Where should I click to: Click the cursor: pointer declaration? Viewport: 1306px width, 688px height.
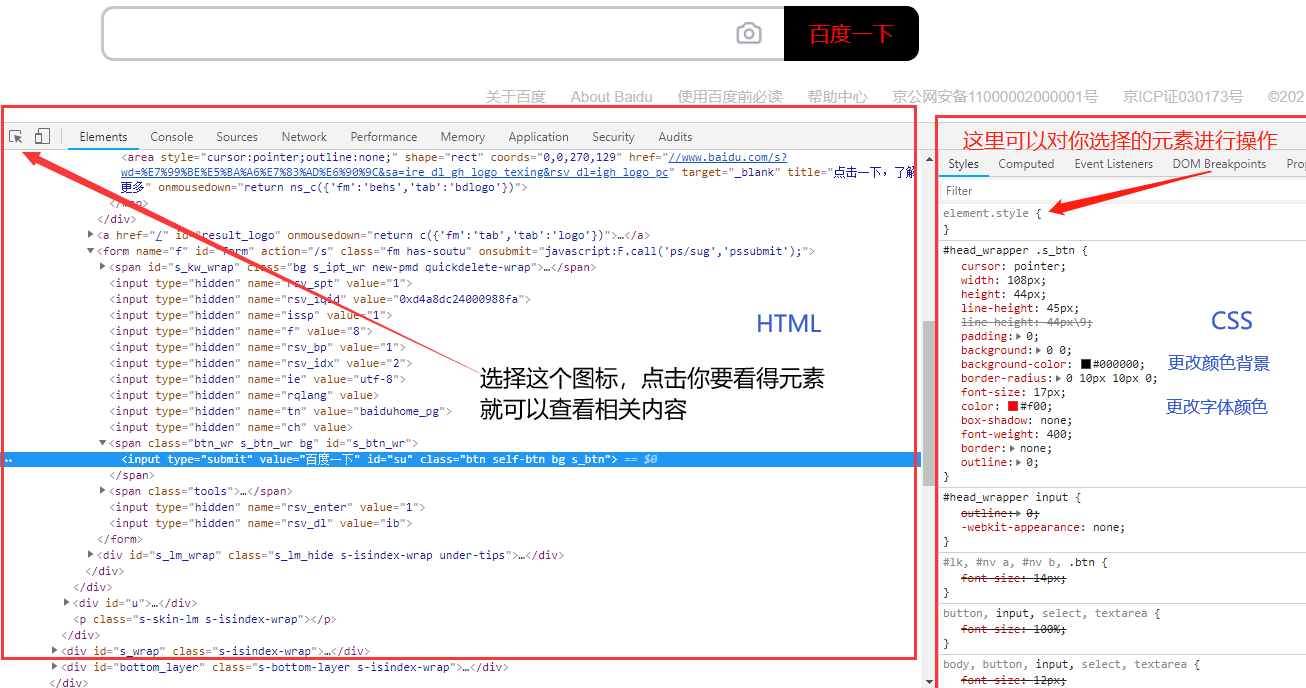[x=1013, y=267]
